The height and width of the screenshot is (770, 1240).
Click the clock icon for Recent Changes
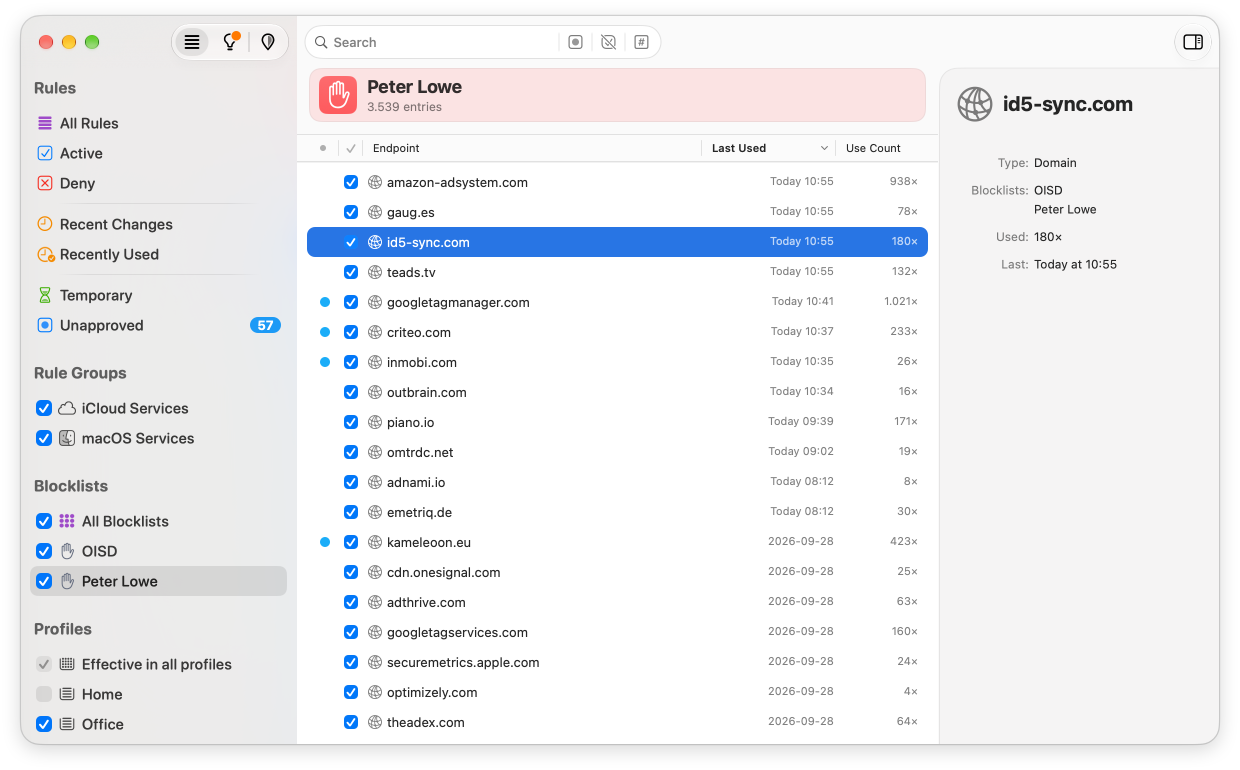[x=44, y=224]
